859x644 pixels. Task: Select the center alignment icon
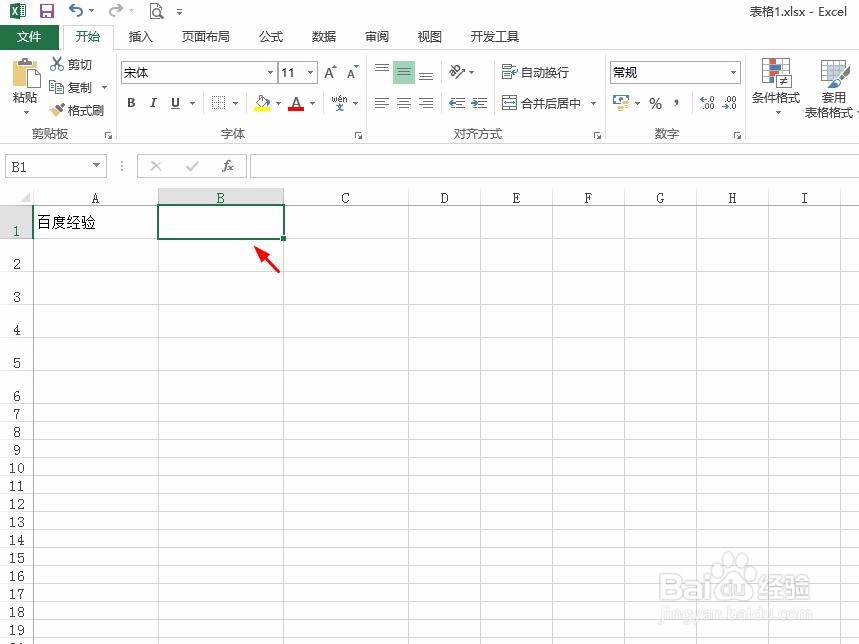(403, 102)
